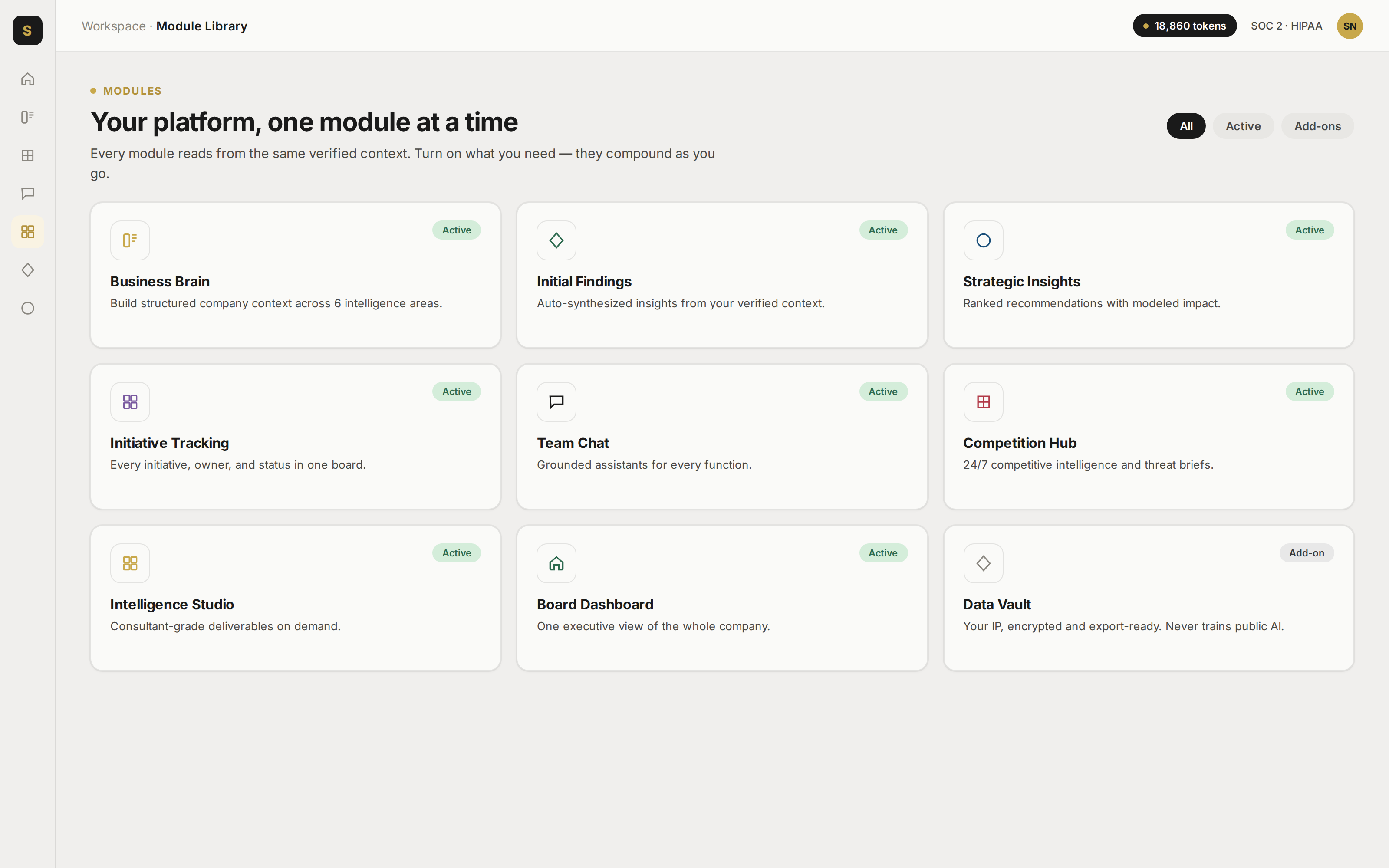Open the circle sidebar icon

coord(27,308)
